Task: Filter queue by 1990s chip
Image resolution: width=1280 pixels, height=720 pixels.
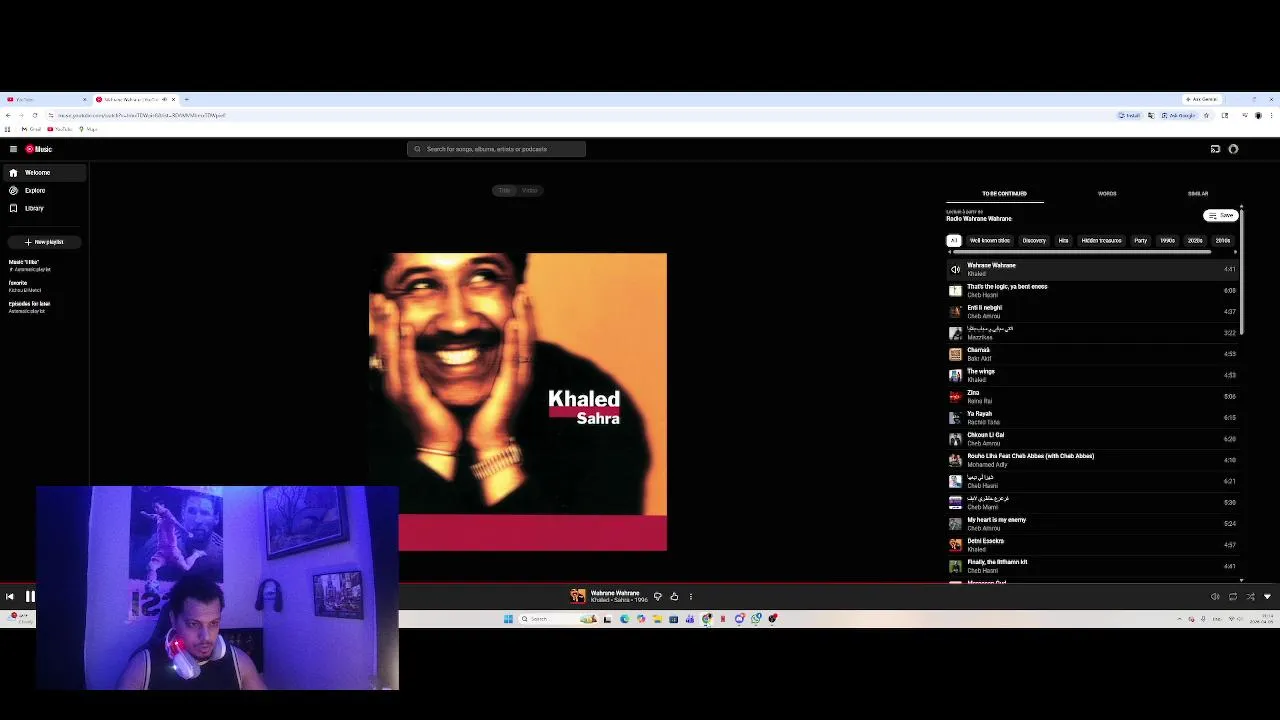Action: [x=1167, y=241]
